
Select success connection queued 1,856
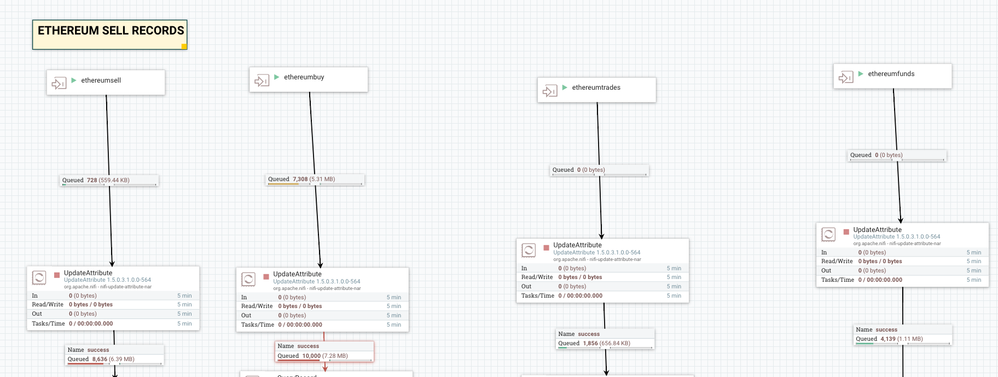coord(606,339)
